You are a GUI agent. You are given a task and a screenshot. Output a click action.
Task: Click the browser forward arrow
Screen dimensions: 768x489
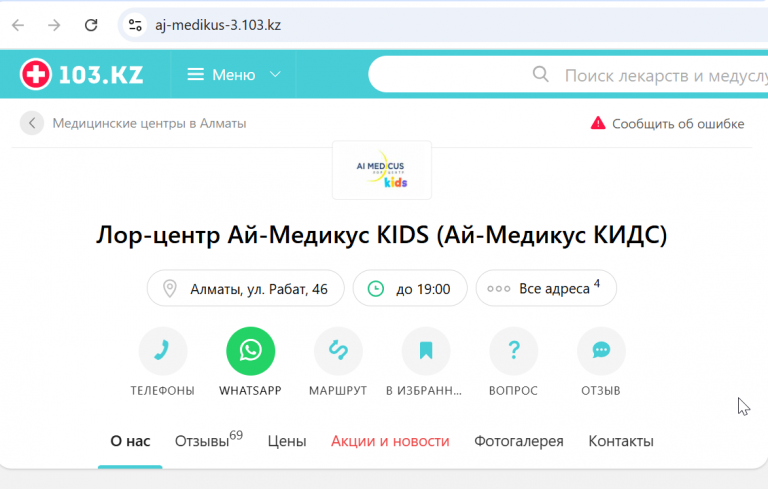coord(54,25)
